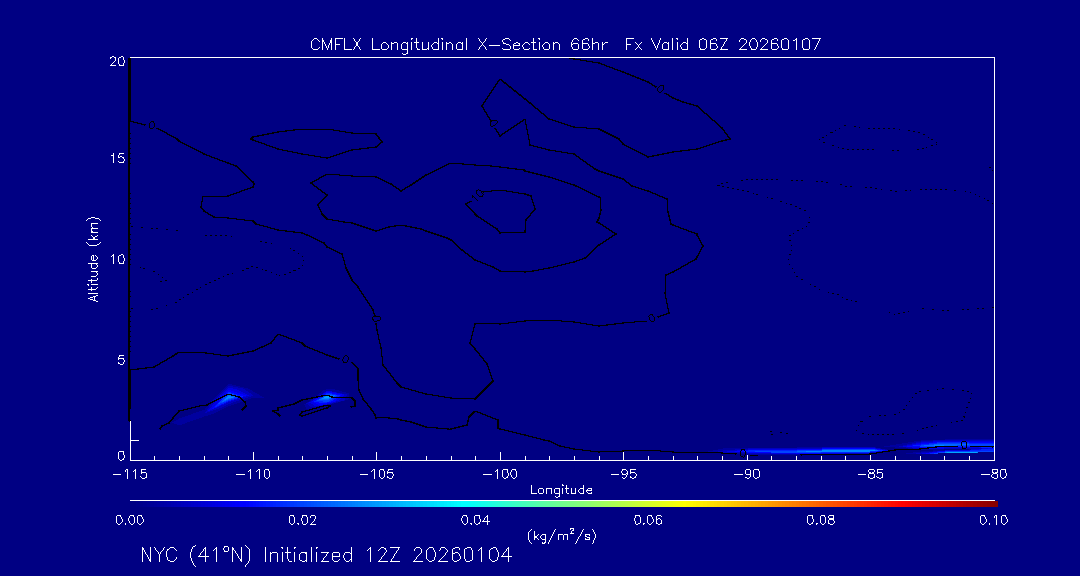Click the colorbar label "0.08"
1080x576 pixels.
click(821, 520)
